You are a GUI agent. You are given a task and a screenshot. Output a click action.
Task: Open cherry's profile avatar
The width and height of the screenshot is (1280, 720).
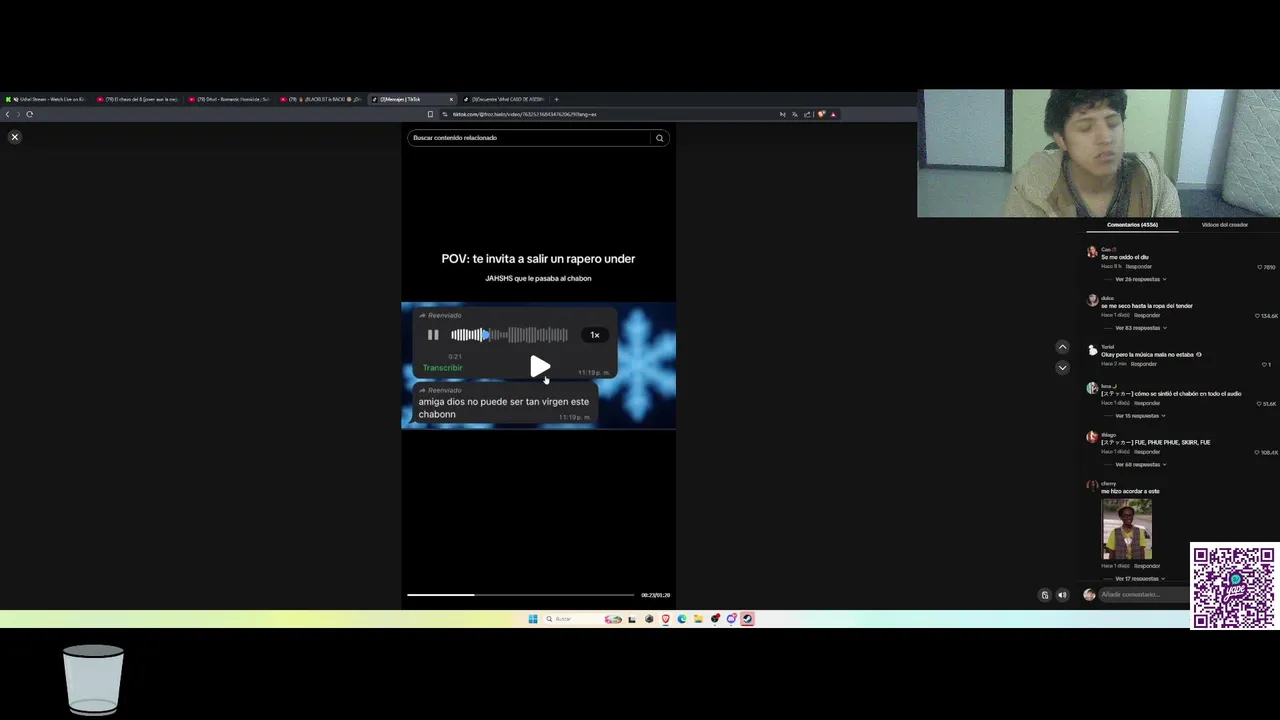tap(1092, 486)
